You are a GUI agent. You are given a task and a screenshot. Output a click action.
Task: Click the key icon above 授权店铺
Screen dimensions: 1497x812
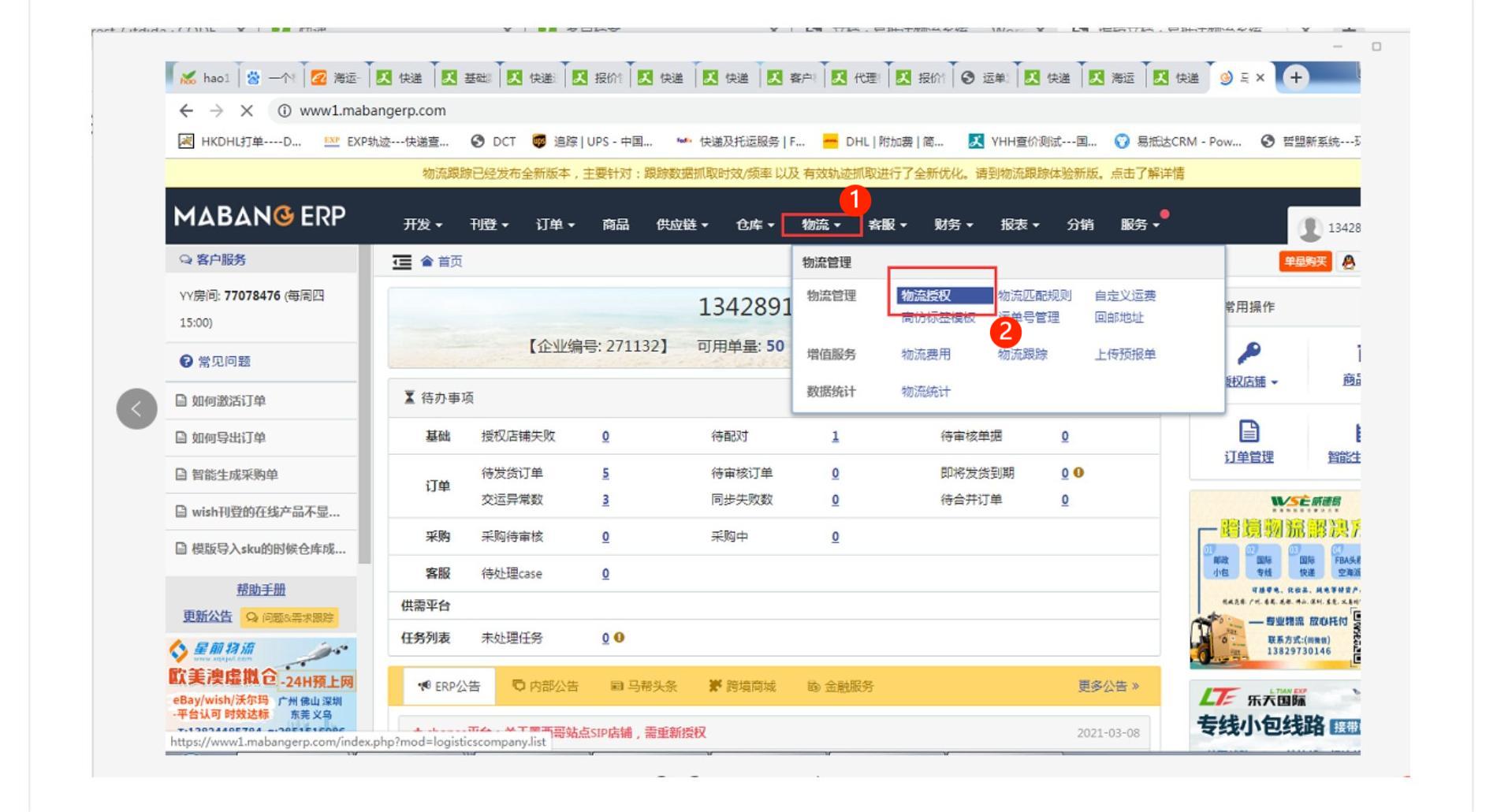click(x=1249, y=353)
